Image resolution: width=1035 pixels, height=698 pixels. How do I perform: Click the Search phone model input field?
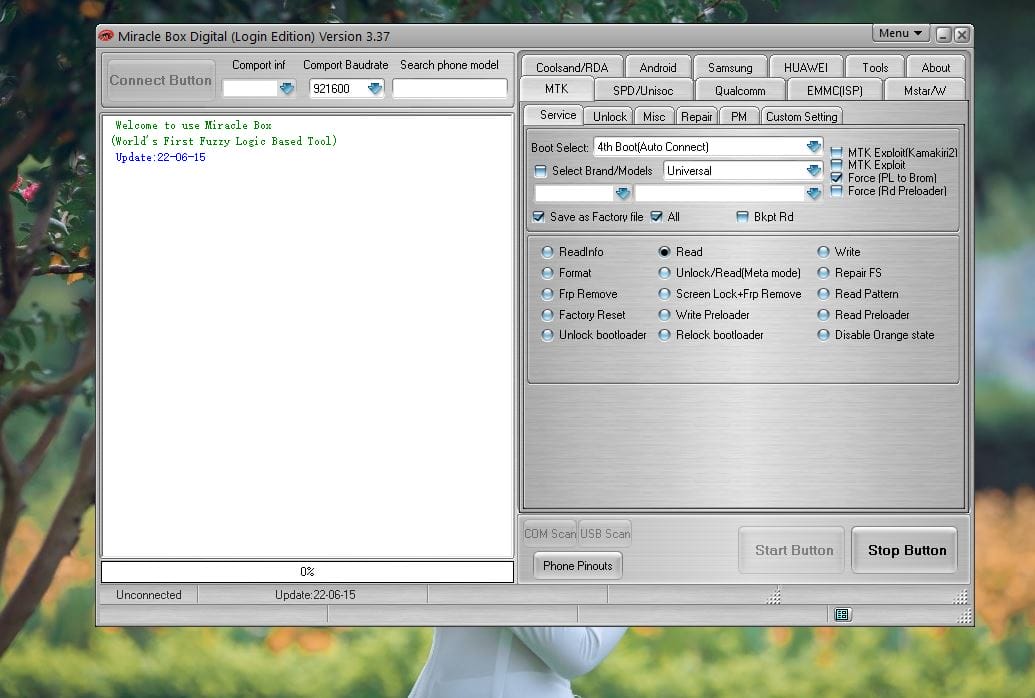450,88
